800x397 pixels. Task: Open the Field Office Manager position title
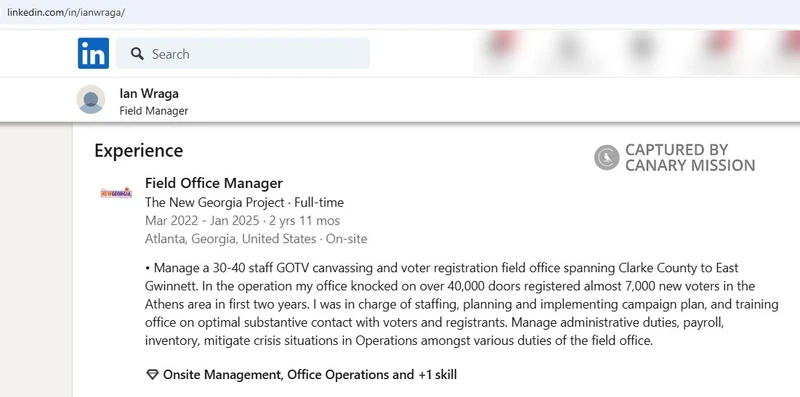pos(214,183)
